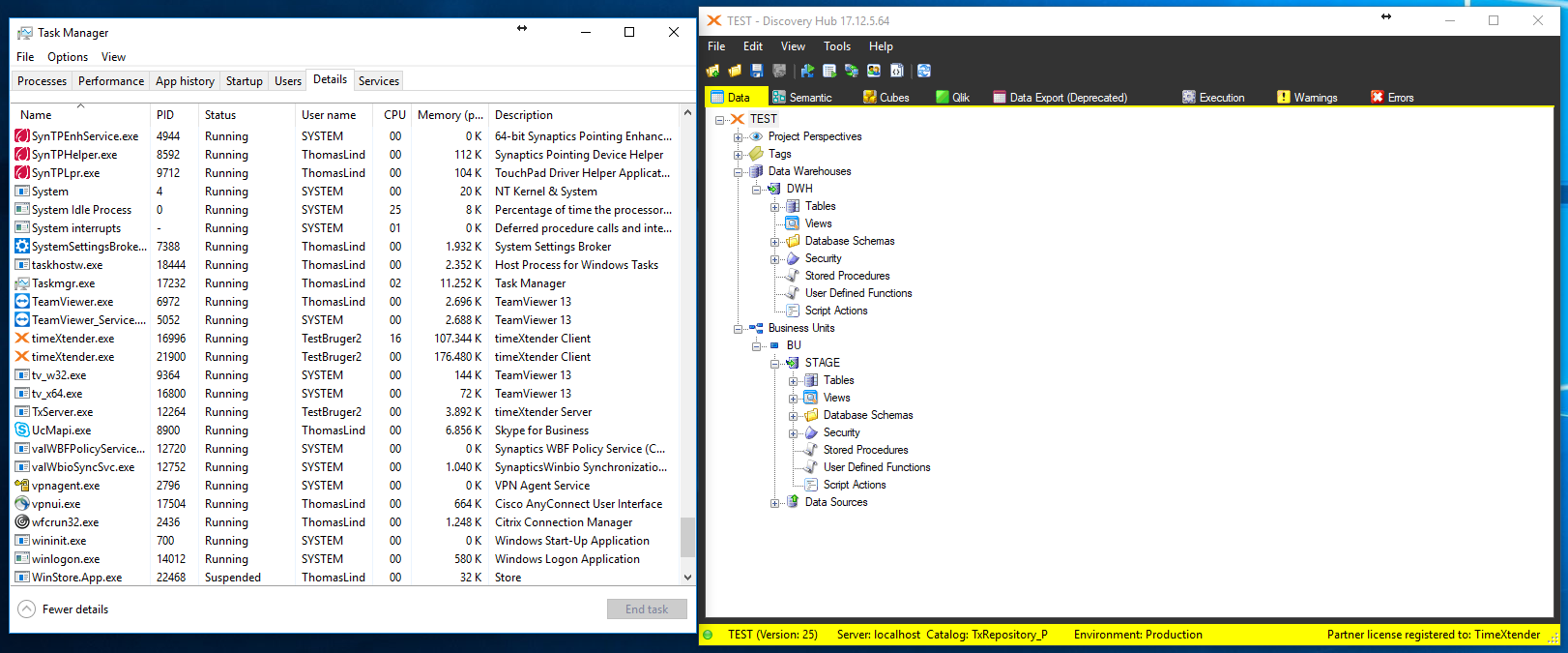Image resolution: width=1568 pixels, height=653 pixels.
Task: Select the UcMapi.exe Skype for Business row
Action: (346, 430)
